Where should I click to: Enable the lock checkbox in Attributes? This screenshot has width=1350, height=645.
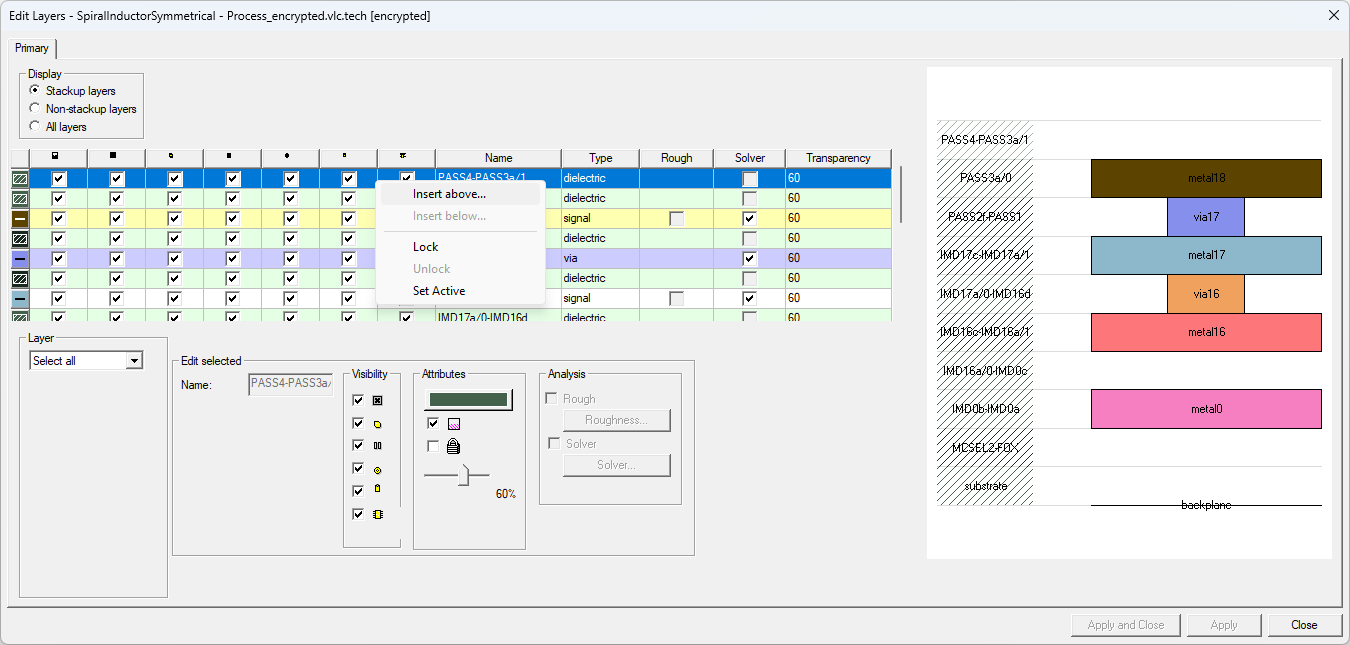pyautogui.click(x=434, y=447)
